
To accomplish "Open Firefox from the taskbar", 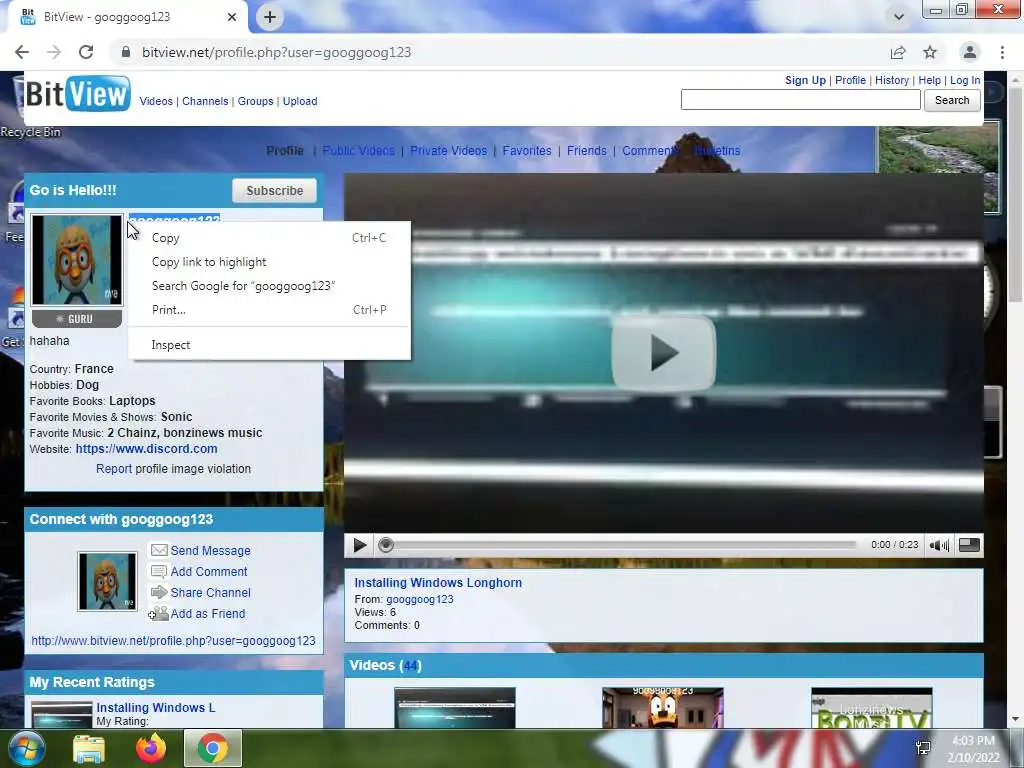I will (x=150, y=748).
